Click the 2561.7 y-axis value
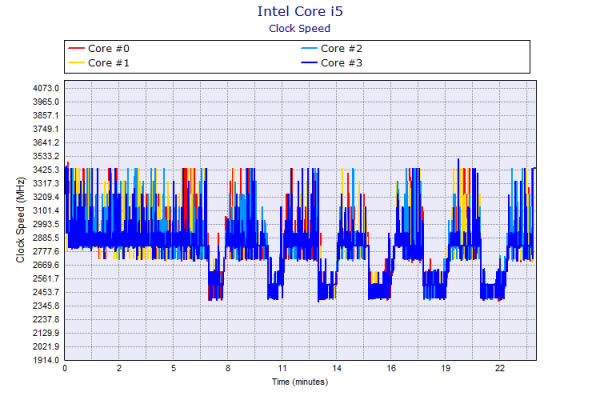600x400 pixels. [46, 279]
